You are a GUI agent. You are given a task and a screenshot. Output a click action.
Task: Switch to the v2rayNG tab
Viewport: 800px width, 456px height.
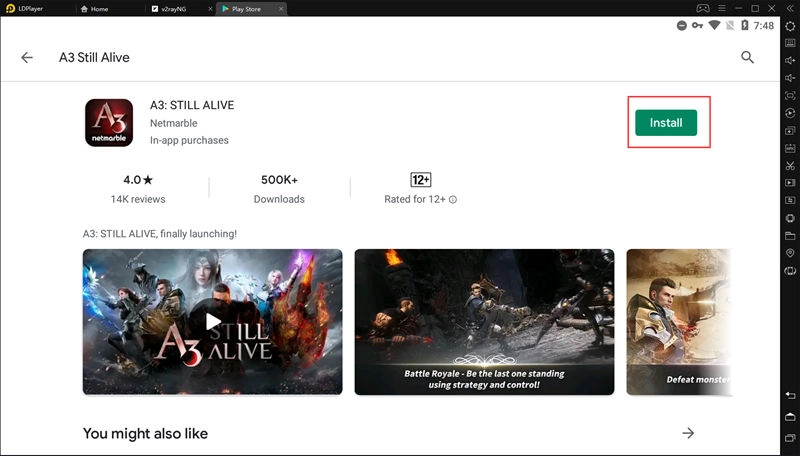click(x=174, y=9)
